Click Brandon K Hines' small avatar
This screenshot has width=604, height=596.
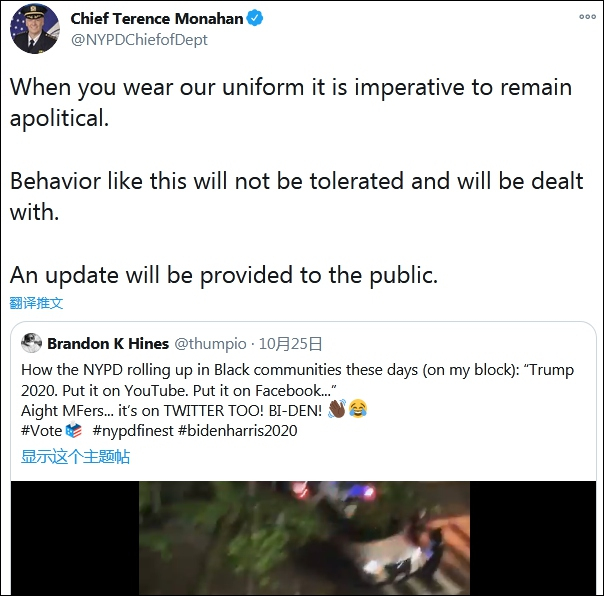coord(31,343)
